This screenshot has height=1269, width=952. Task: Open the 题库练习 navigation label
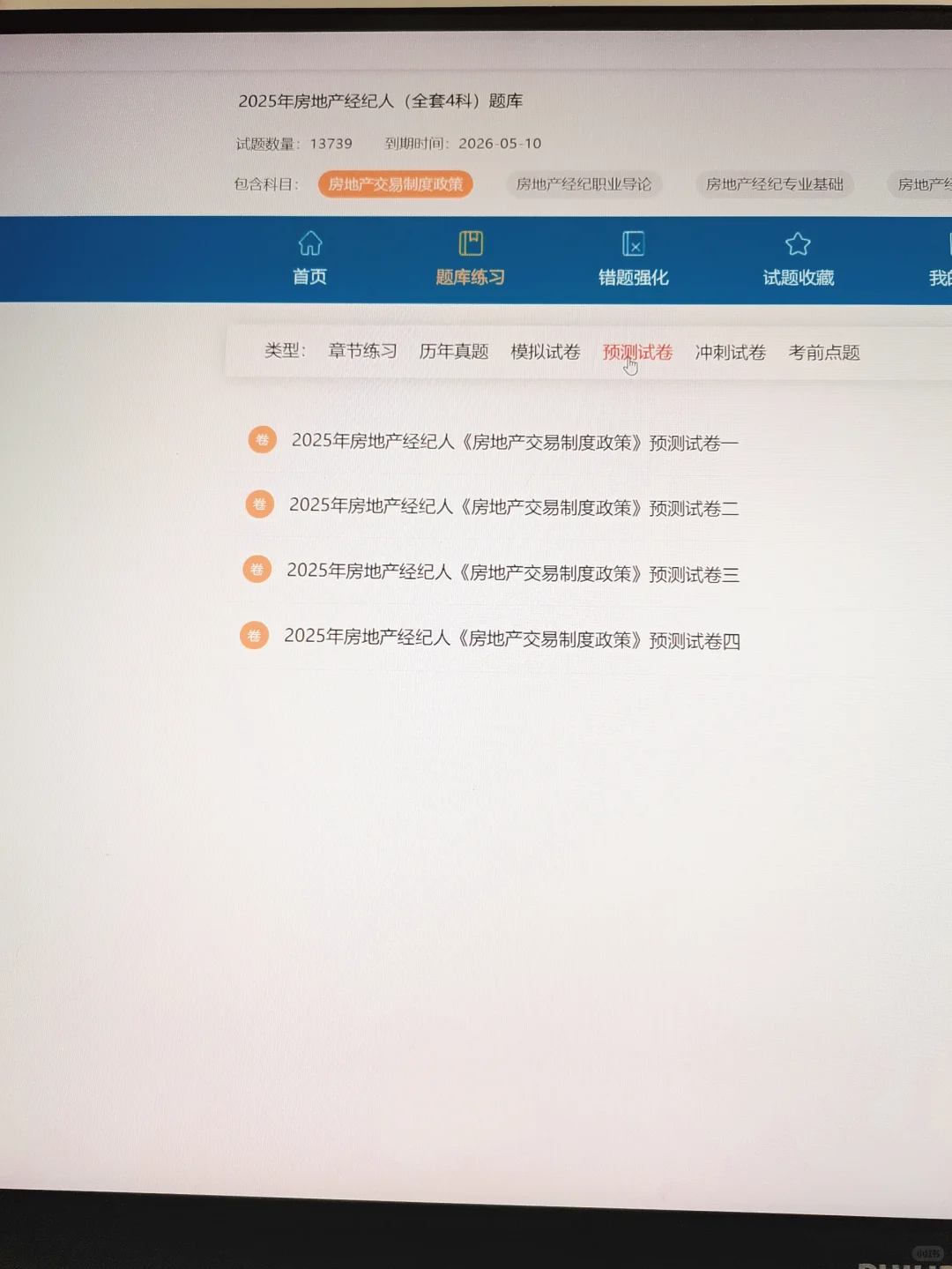pos(471,277)
